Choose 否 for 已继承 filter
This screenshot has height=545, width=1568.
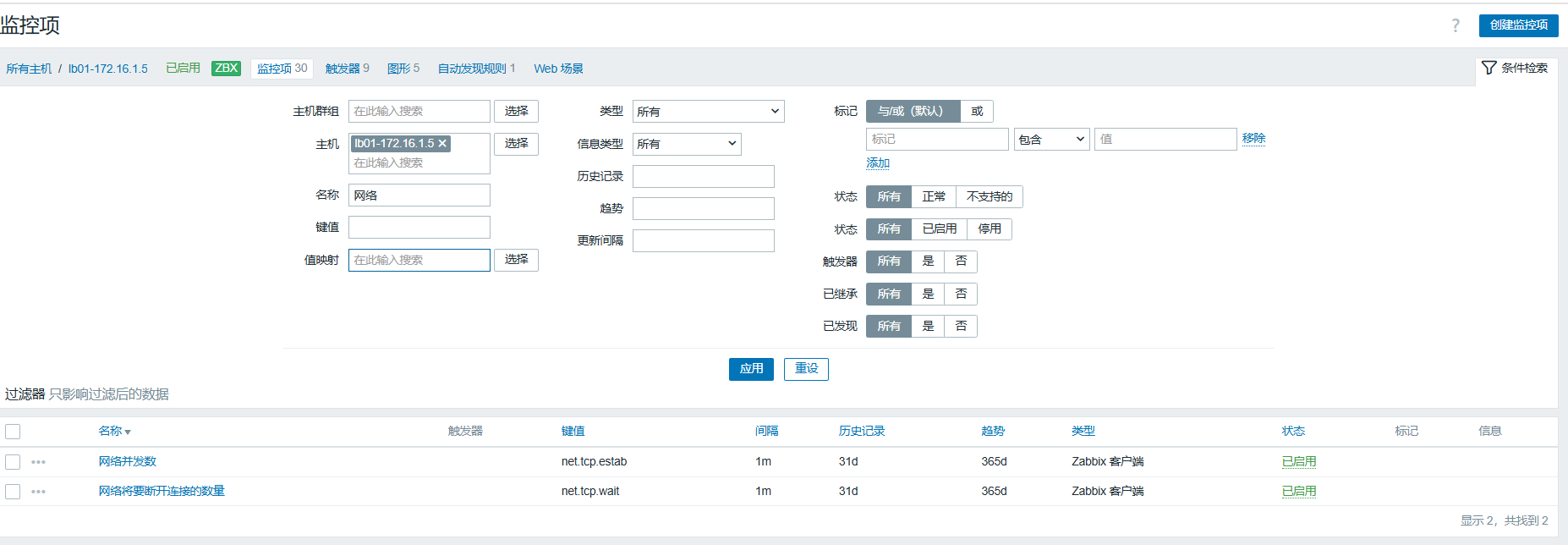[961, 294]
